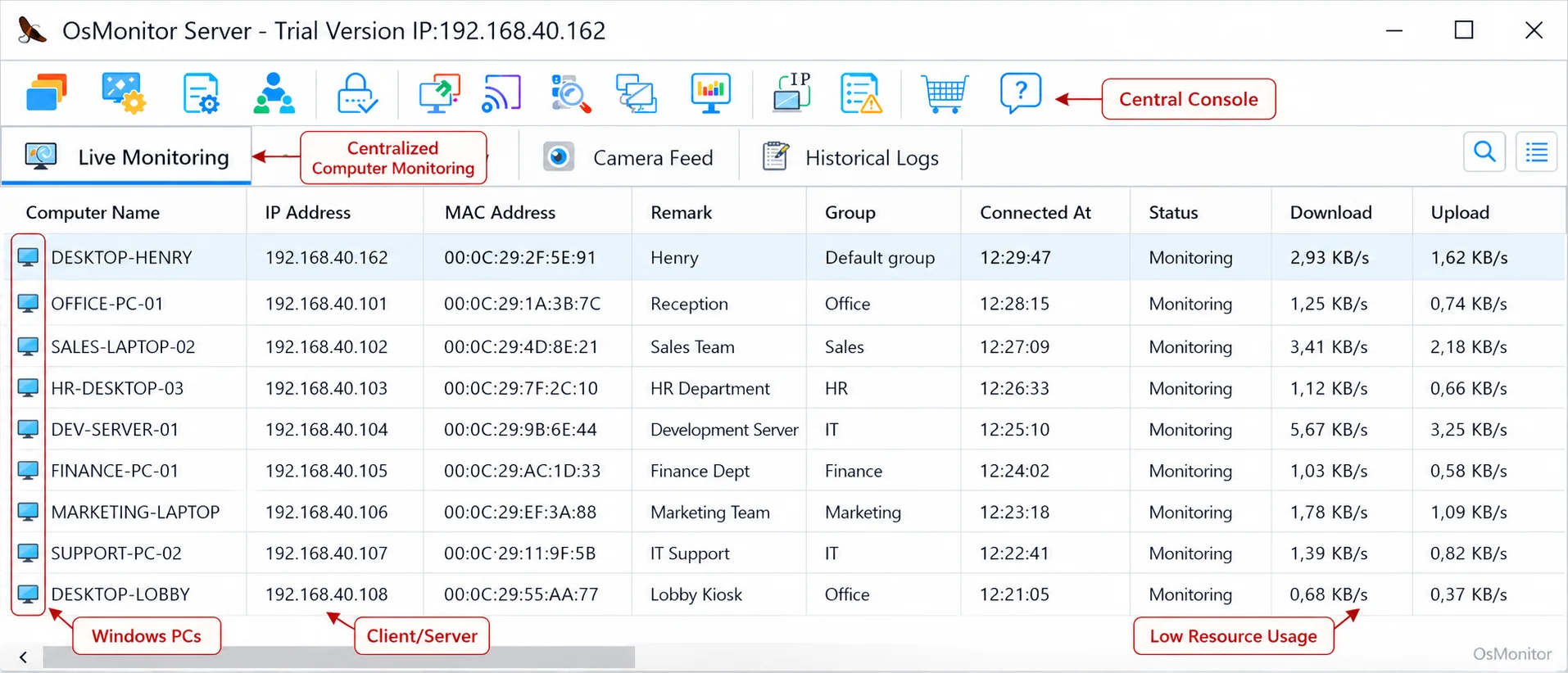Click the Lobby Kiosk remark cell
Viewport: 1568px width, 673px height.
(x=696, y=594)
